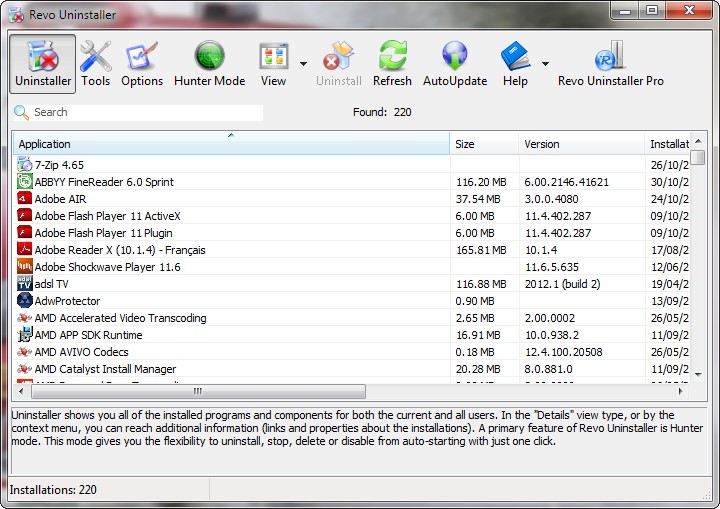
Task: Select AMD Accelerated Video Transcoding name
Action: click(120, 318)
